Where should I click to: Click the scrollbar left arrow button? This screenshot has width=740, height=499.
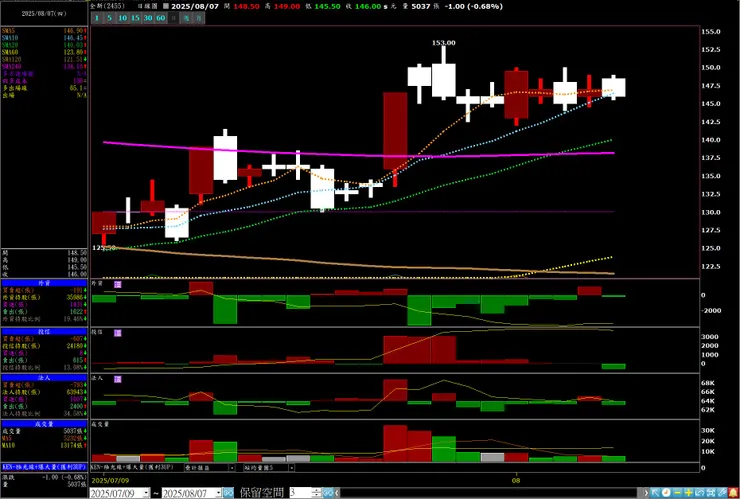pyautogui.click(x=336, y=493)
